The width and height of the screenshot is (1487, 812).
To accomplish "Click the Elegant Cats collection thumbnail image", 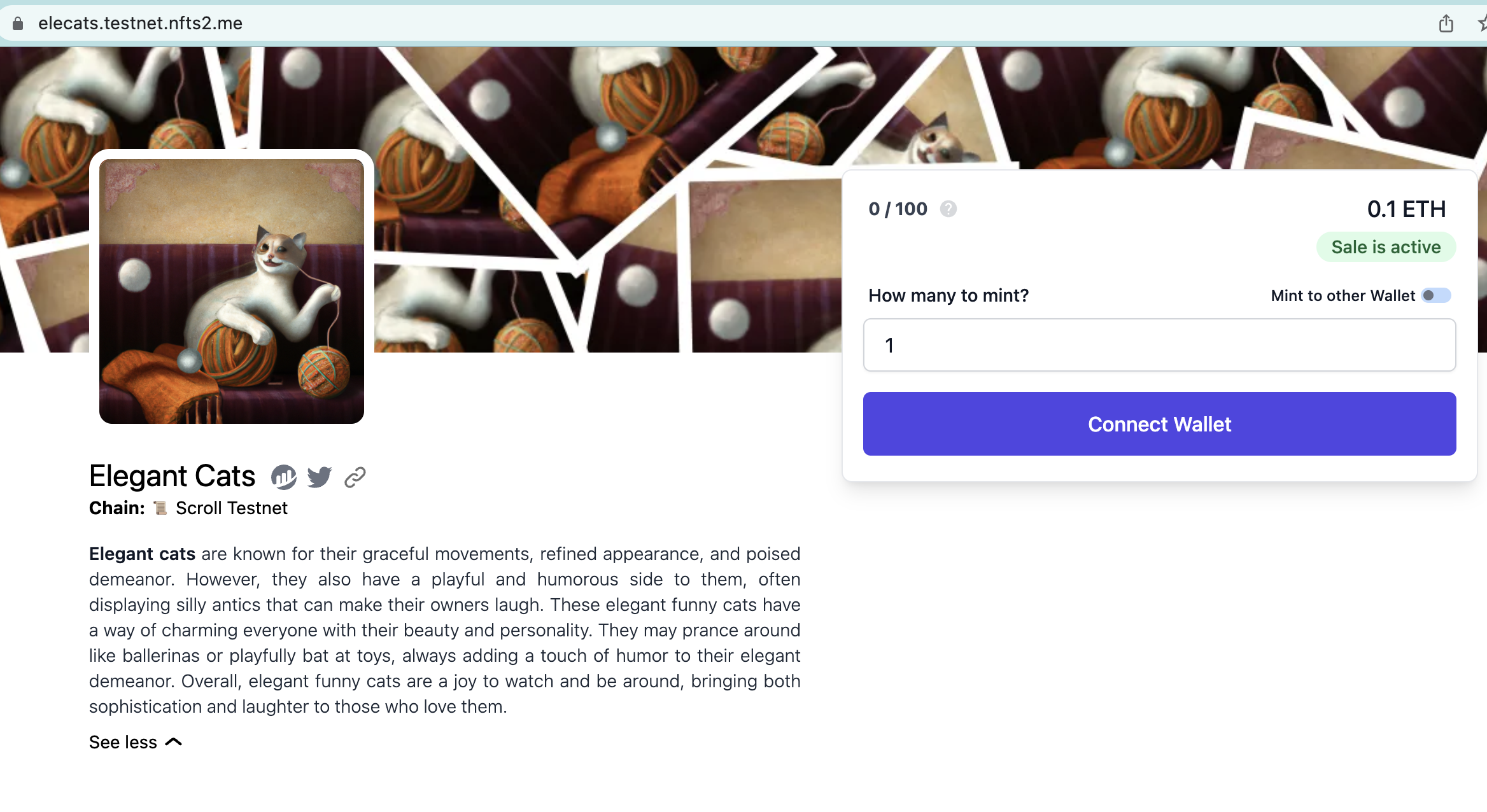I will 232,291.
